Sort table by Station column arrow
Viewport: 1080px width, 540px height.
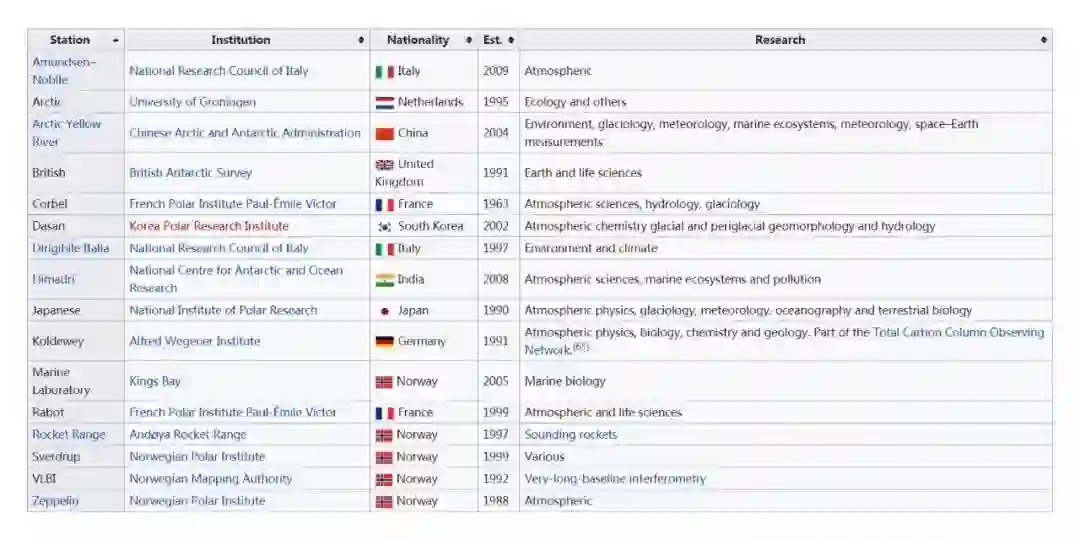pyautogui.click(x=116, y=40)
